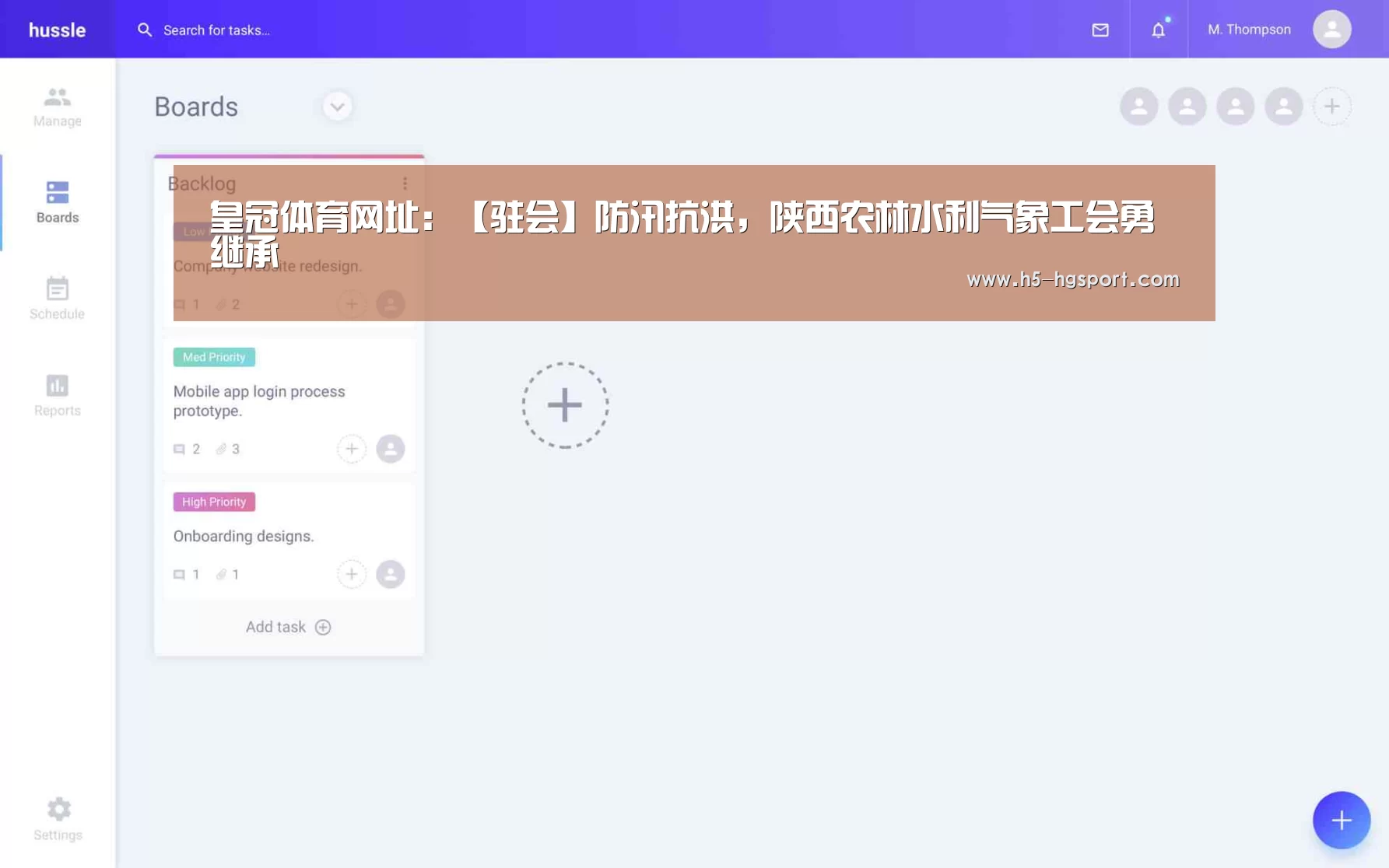Select Boards in sidebar
This screenshot has width=1389, height=868.
click(x=57, y=203)
